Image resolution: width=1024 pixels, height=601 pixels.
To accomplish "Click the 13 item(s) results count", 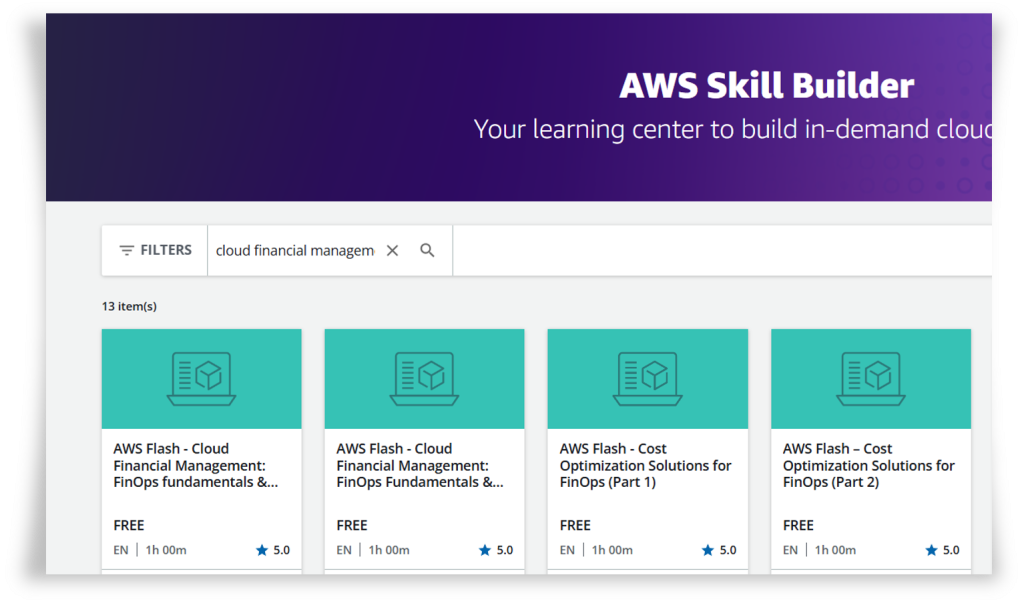I will pos(128,306).
